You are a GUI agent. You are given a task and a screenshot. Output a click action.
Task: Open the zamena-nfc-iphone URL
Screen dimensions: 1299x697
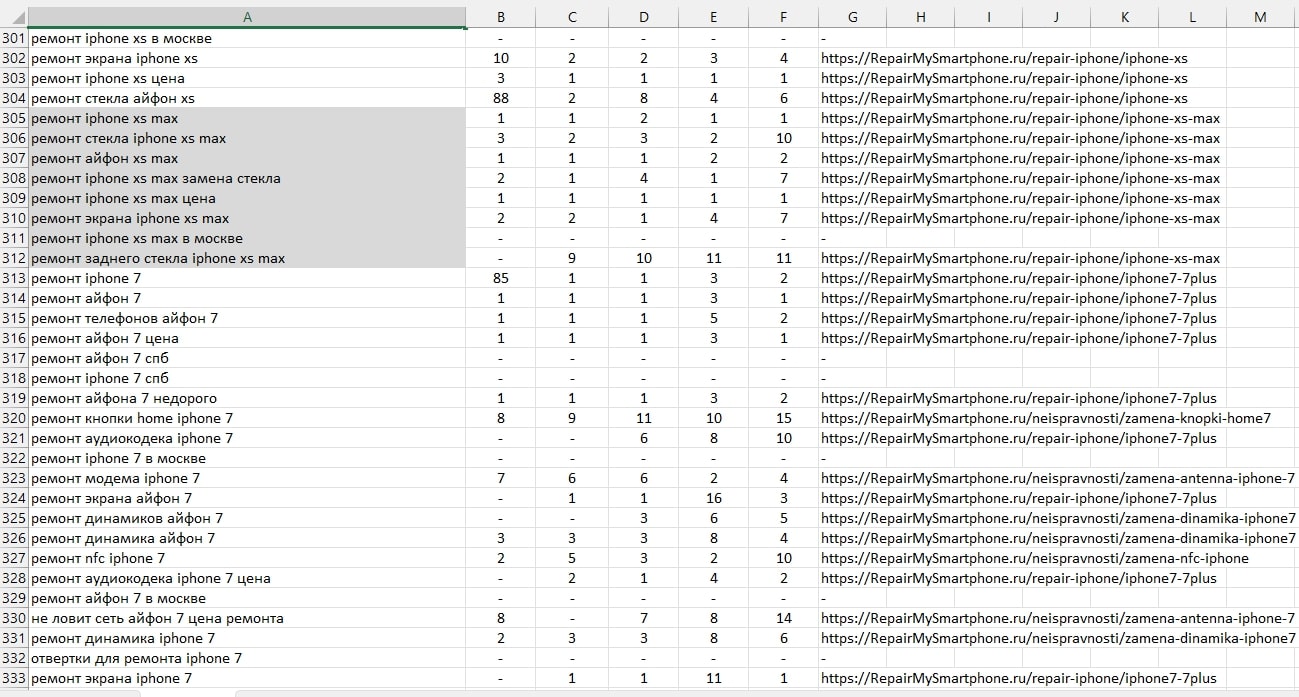(1035, 558)
